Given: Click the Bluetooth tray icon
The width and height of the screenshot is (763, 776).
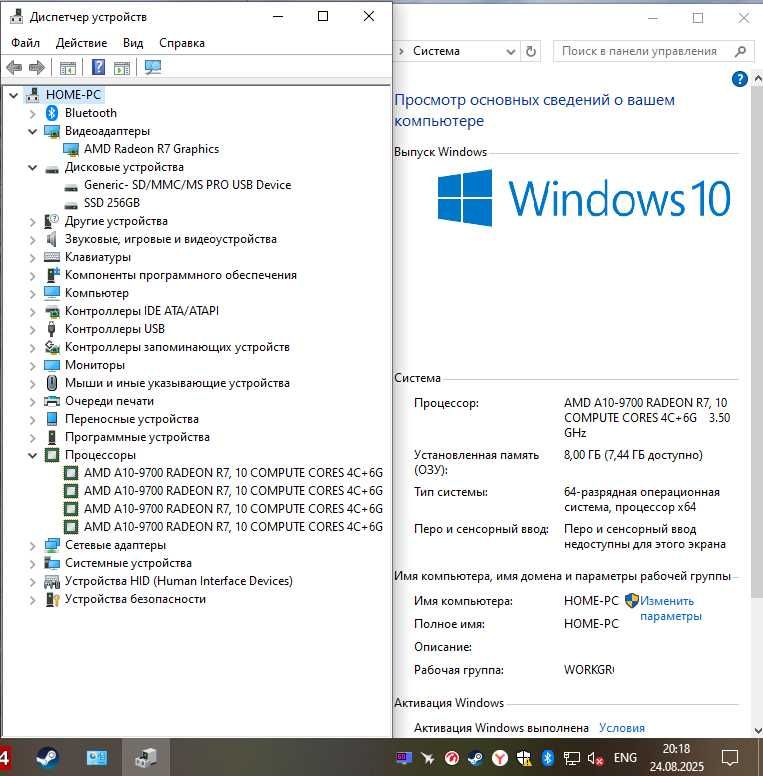Looking at the screenshot, I should click(x=547, y=758).
